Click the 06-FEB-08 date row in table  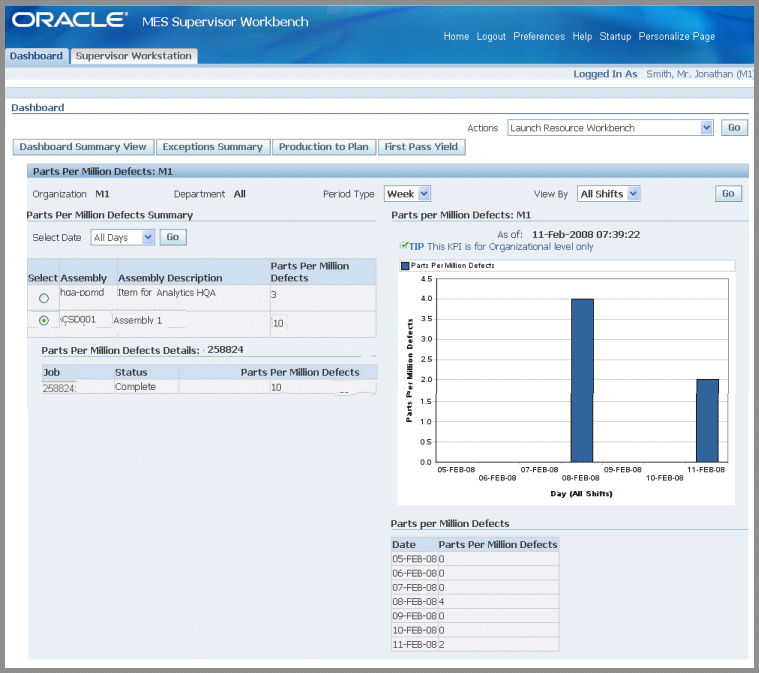[475, 573]
